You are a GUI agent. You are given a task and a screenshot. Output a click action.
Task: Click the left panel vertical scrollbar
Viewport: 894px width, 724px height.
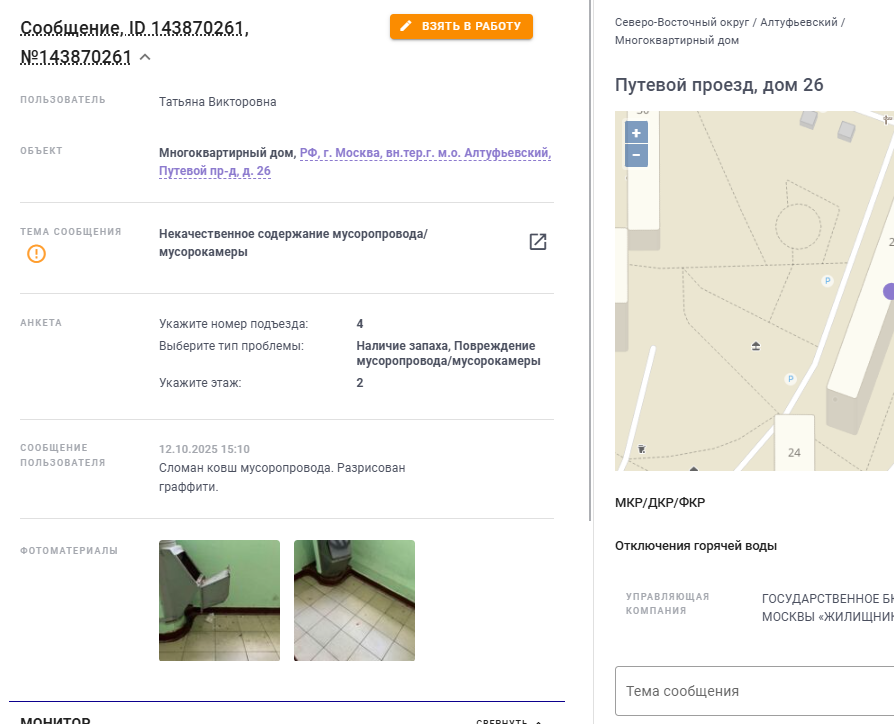tap(590, 260)
